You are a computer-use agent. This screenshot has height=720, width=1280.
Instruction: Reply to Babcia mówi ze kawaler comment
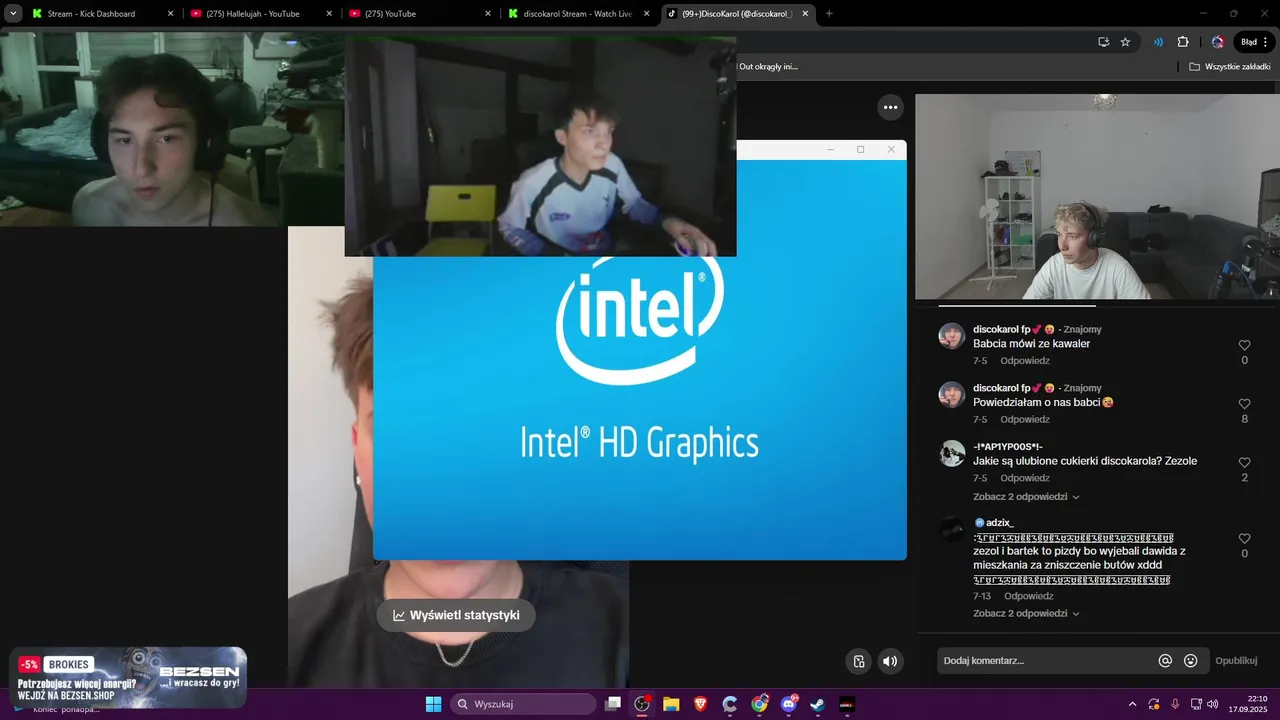1025,361
